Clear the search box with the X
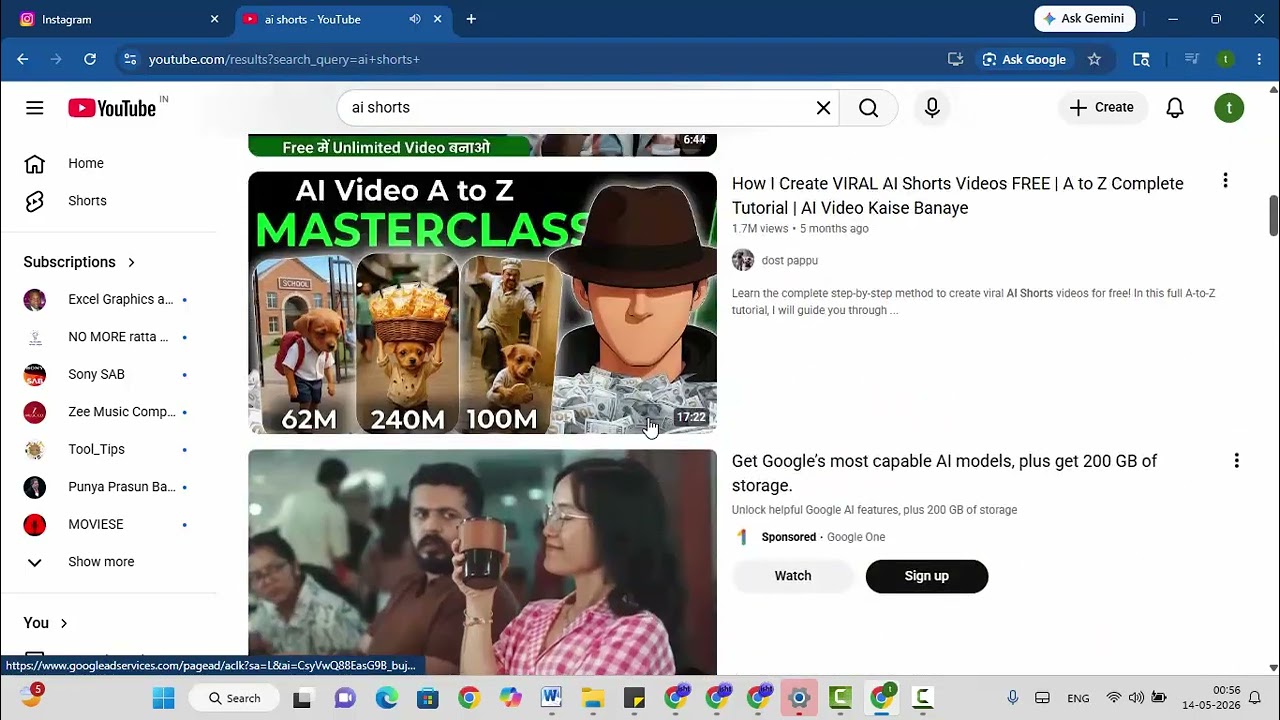This screenshot has width=1280, height=720. [x=823, y=108]
